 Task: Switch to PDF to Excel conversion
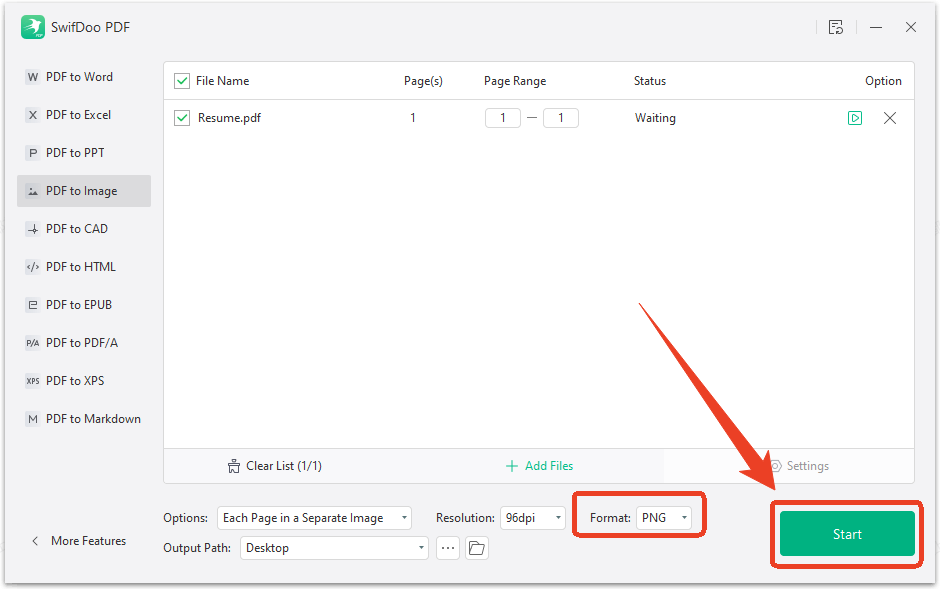[x=84, y=115]
